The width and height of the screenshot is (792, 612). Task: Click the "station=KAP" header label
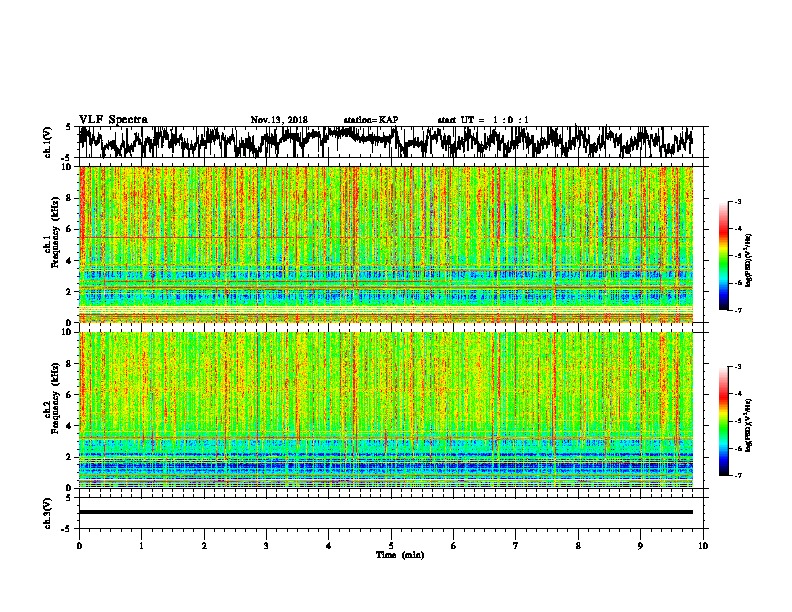coord(371,120)
